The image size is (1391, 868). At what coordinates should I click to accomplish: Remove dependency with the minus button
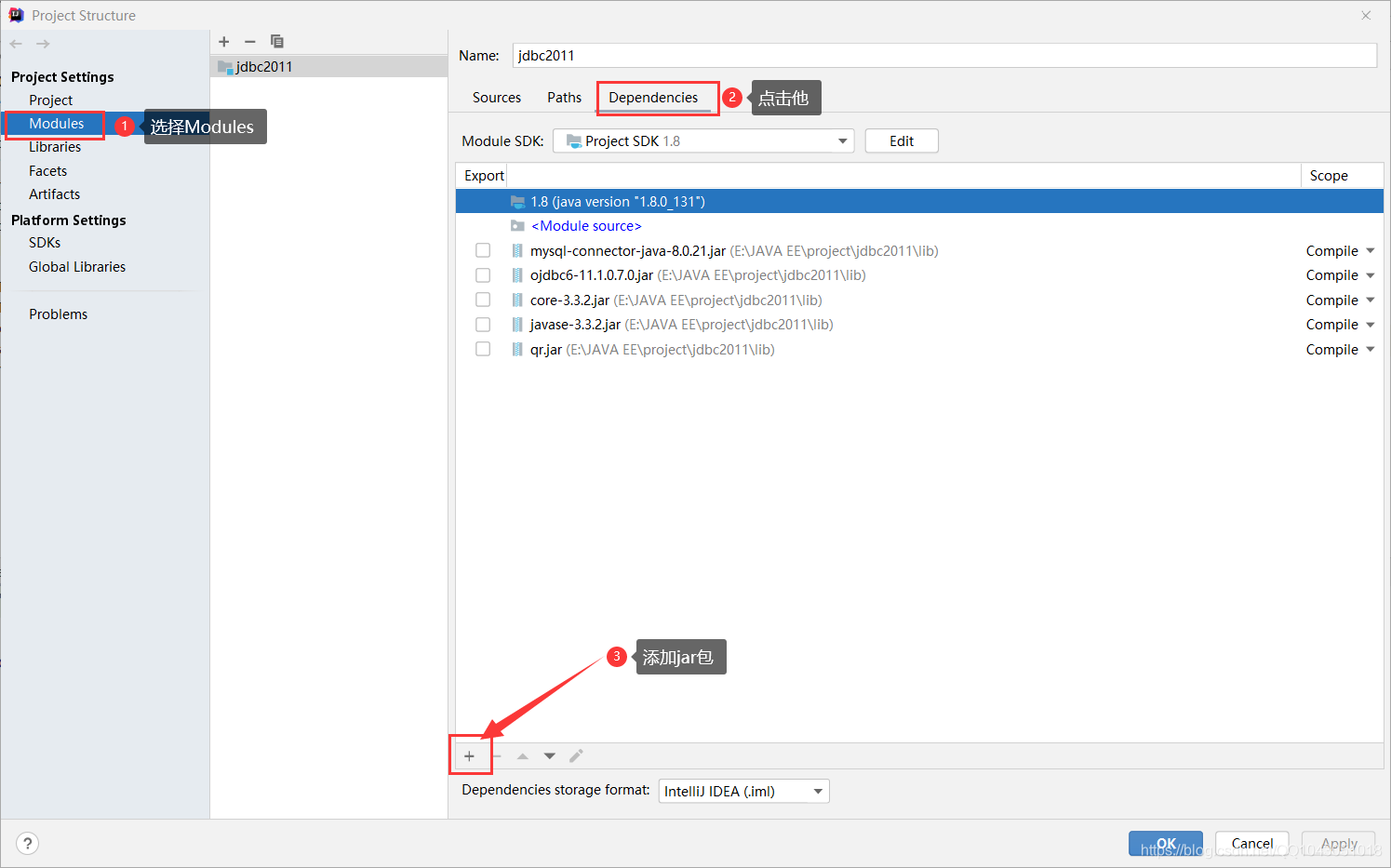coord(497,756)
